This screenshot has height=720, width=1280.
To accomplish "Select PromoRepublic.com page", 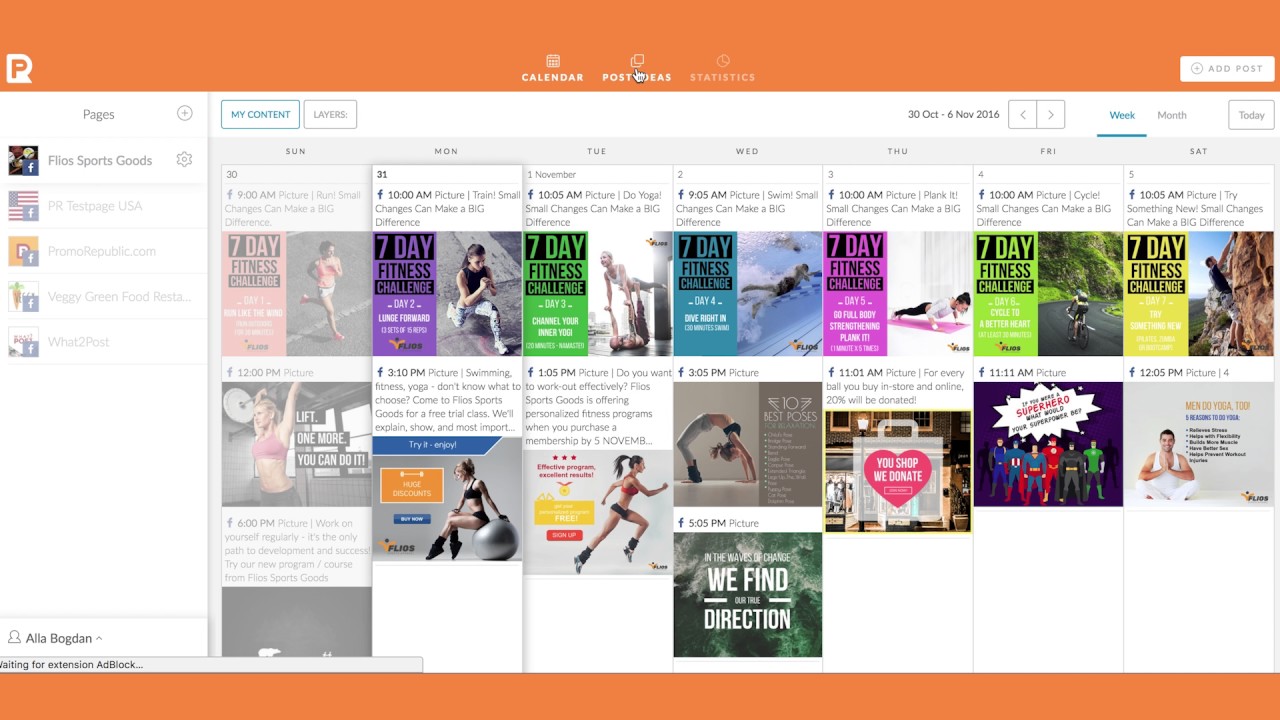I will (104, 251).
